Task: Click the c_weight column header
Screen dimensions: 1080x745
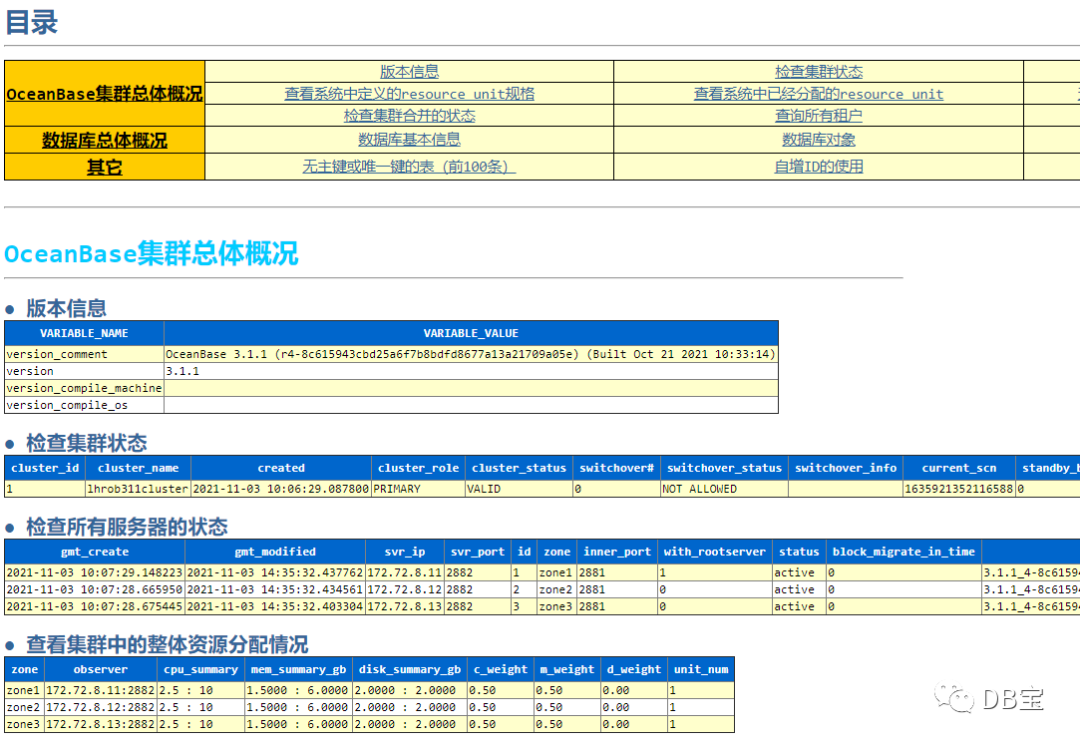Action: pos(500,669)
